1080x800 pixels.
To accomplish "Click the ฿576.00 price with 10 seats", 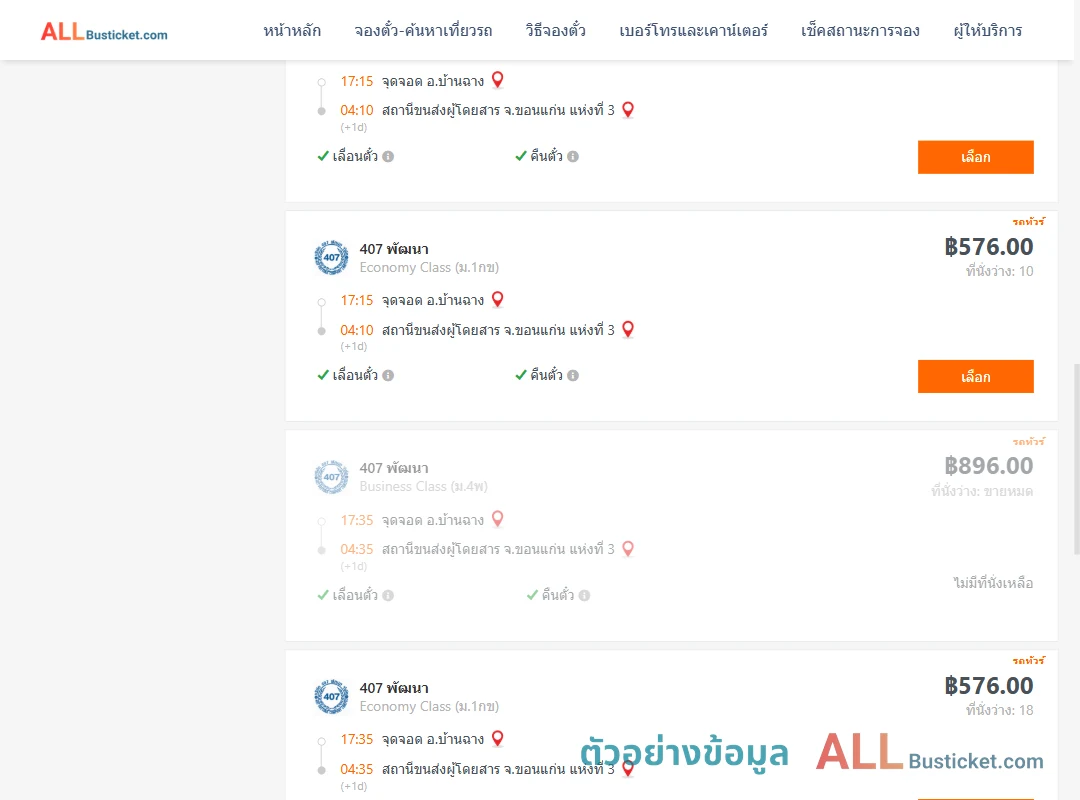I will 988,246.
